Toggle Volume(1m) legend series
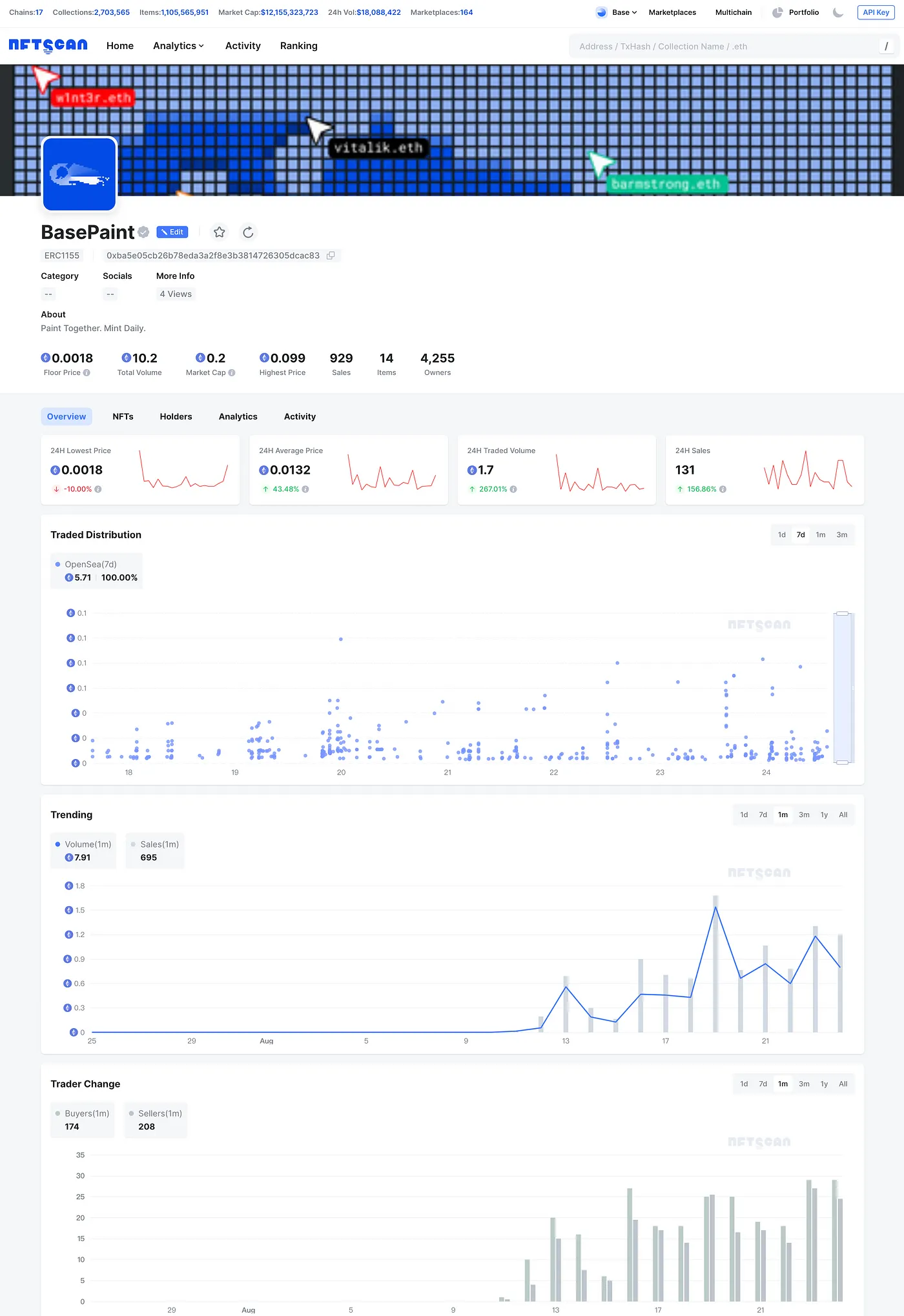Viewport: 904px width, 1316px height. click(x=83, y=851)
